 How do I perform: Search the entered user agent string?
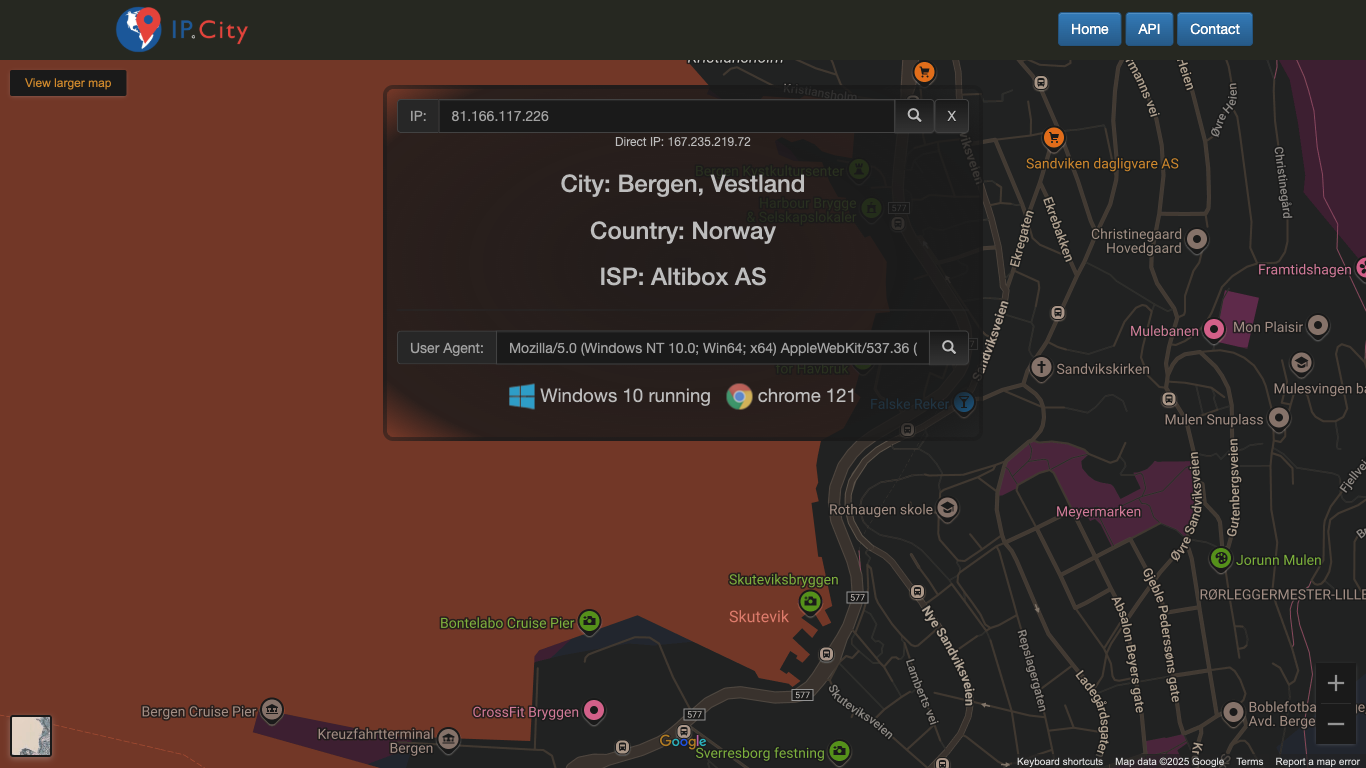[x=949, y=348]
